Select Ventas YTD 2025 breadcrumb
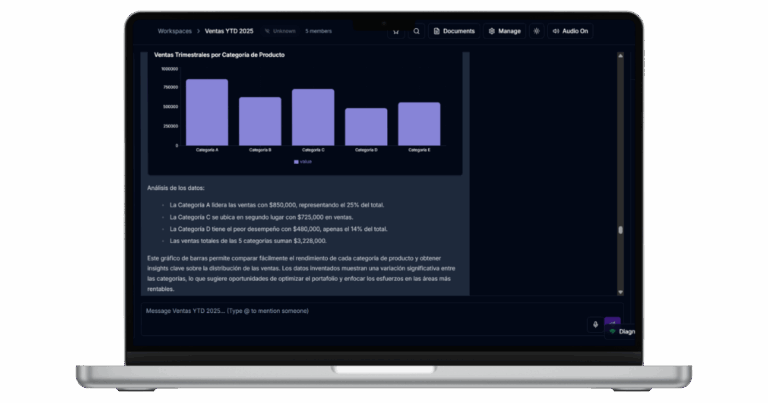Screen dimensions: 768x403 (x=226, y=31)
